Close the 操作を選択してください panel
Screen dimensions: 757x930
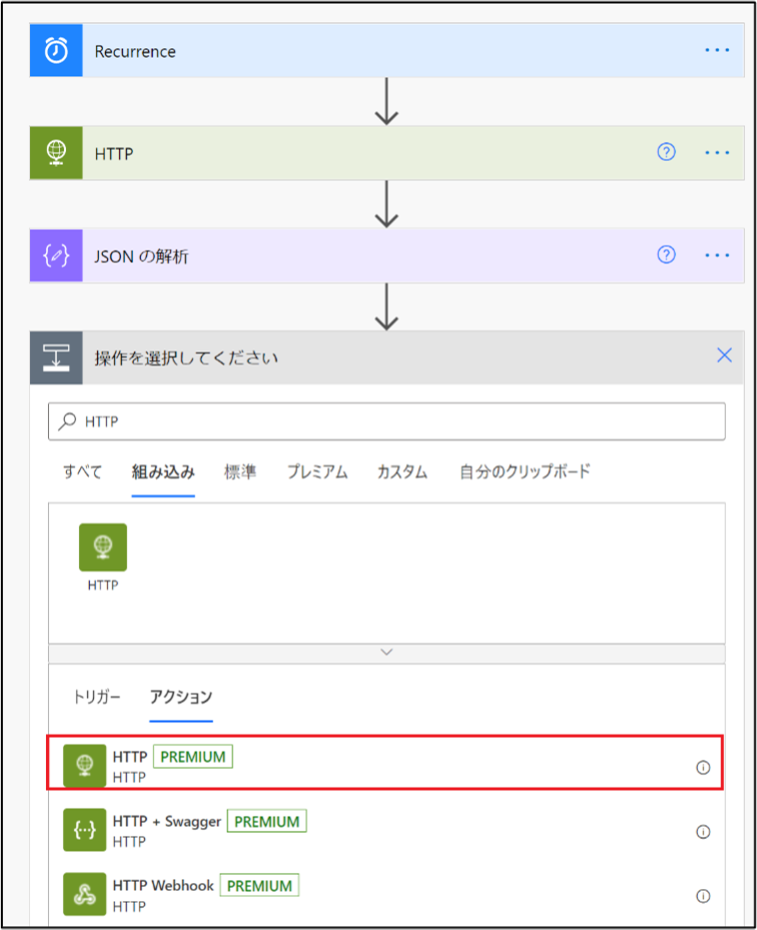pos(724,355)
